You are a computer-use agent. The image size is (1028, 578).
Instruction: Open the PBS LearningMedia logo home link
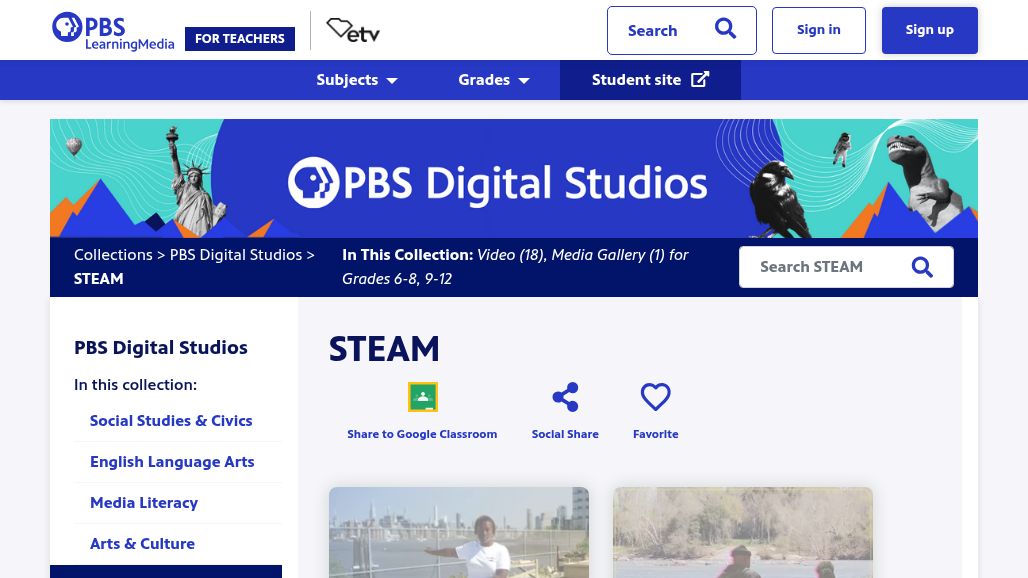pos(113,31)
